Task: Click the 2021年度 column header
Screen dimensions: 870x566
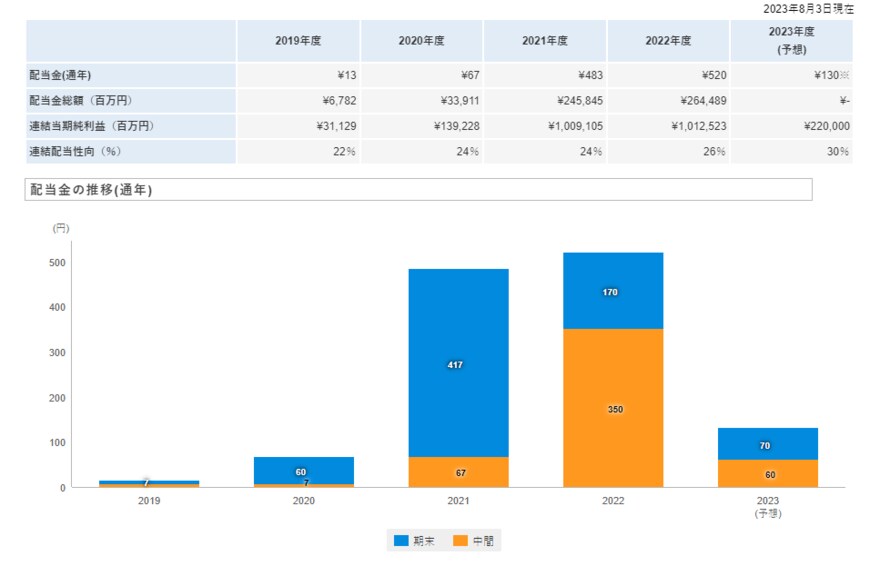Action: click(x=544, y=41)
